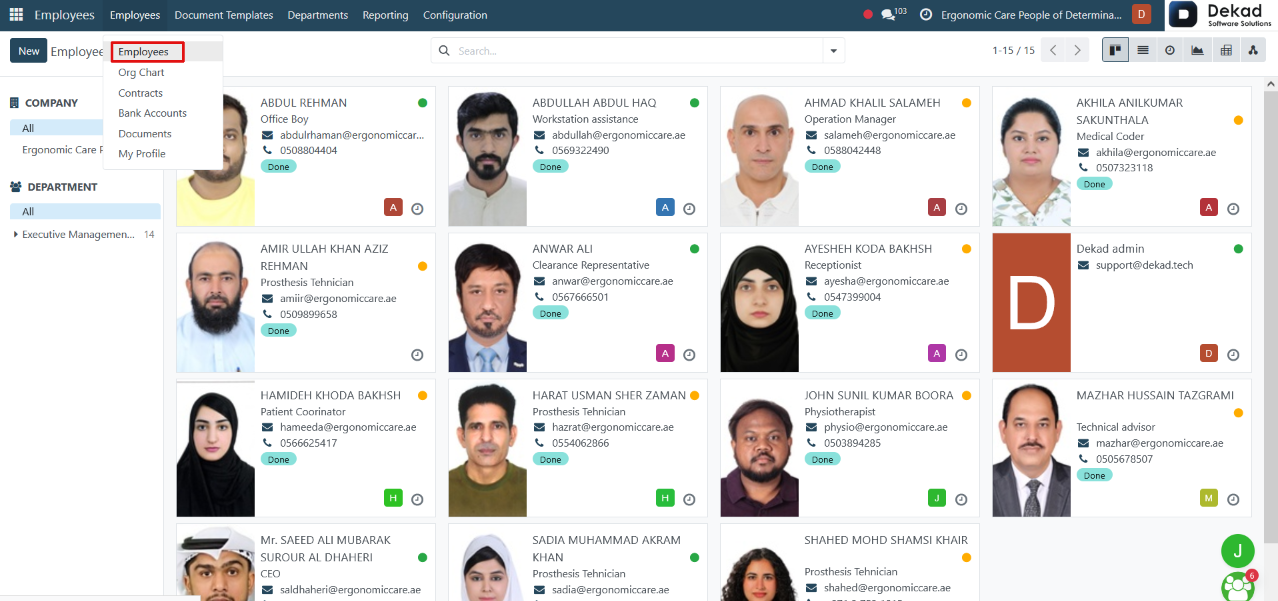Open the Configuration menu
This screenshot has height=601, width=1278.
(455, 15)
